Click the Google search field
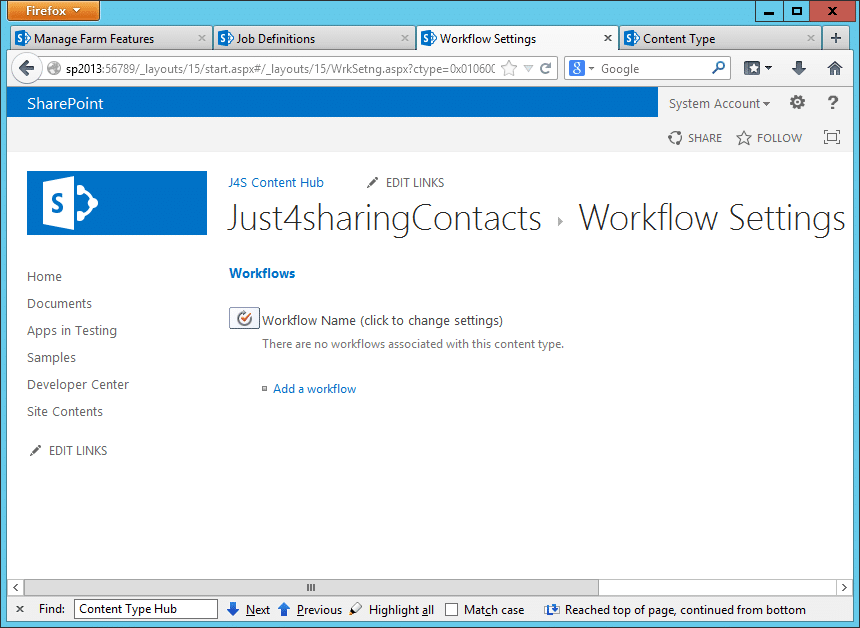Image resolution: width=860 pixels, height=628 pixels. point(653,69)
